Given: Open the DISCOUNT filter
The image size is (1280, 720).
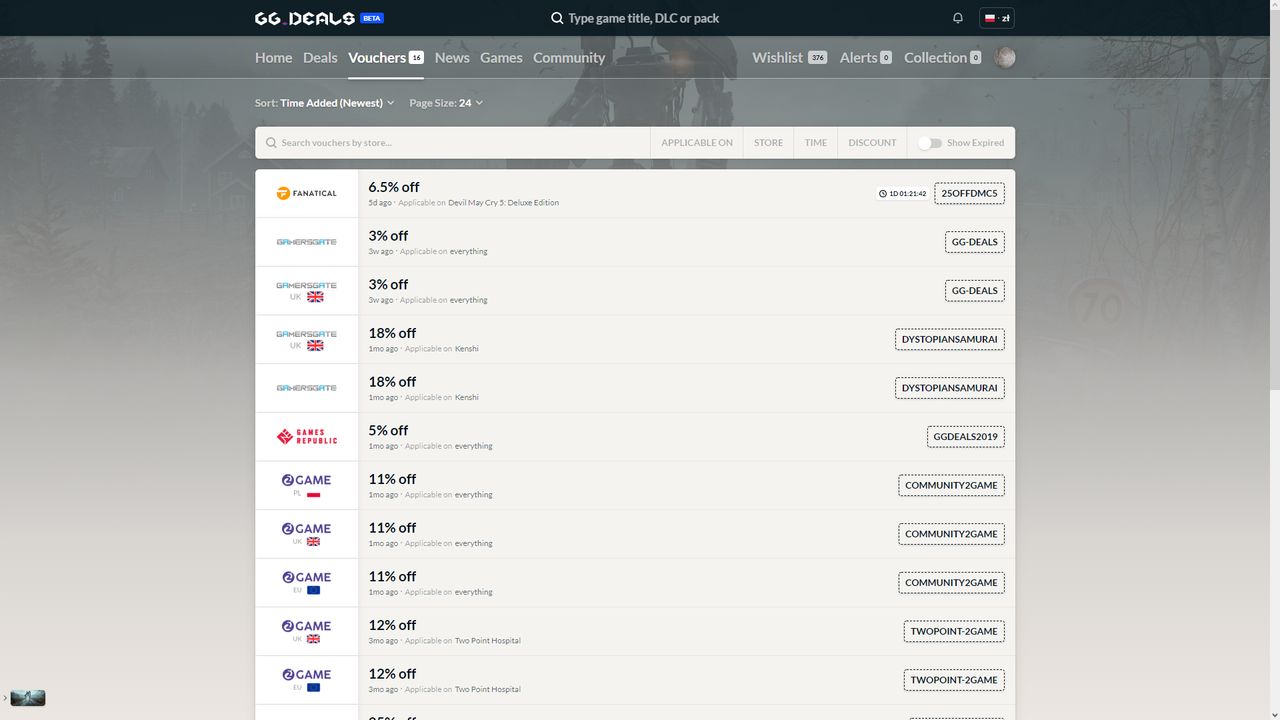Looking at the screenshot, I should (872, 143).
